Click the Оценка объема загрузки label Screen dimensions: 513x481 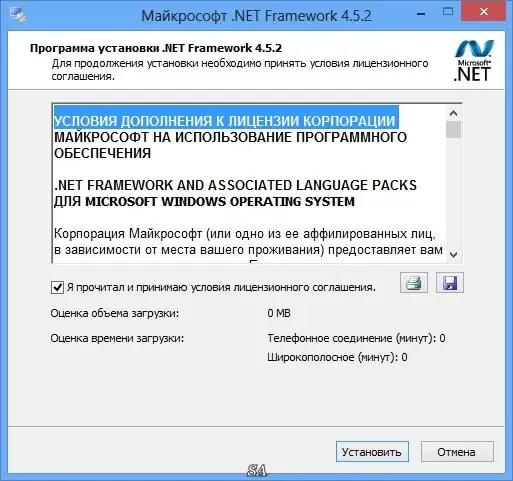[115, 313]
